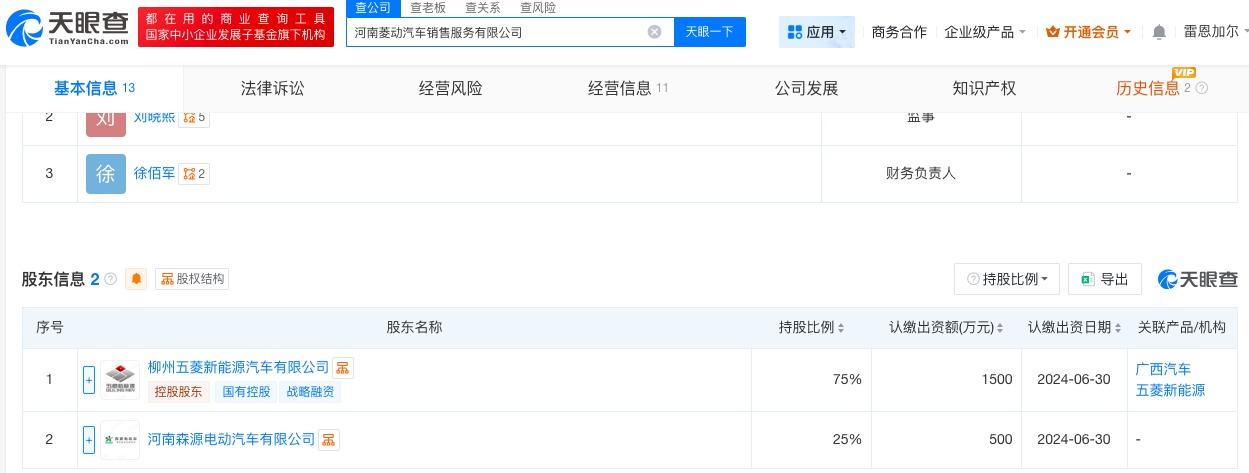Screen dimensions: 1249x473
Task: Export shareholder list with 导出 button
Action: 1105,279
